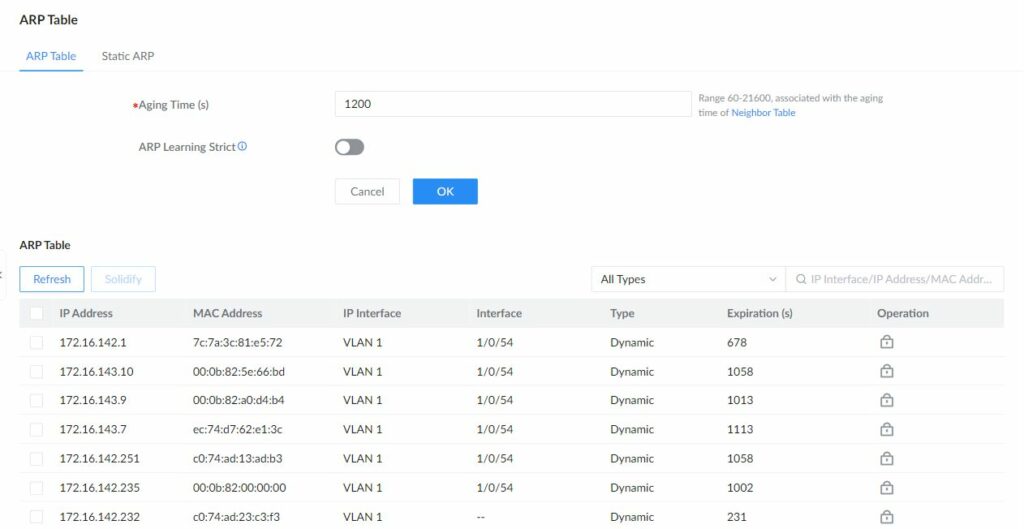Screen dimensions: 1024x529
Task: Click the search magnifier icon
Action: (801, 279)
